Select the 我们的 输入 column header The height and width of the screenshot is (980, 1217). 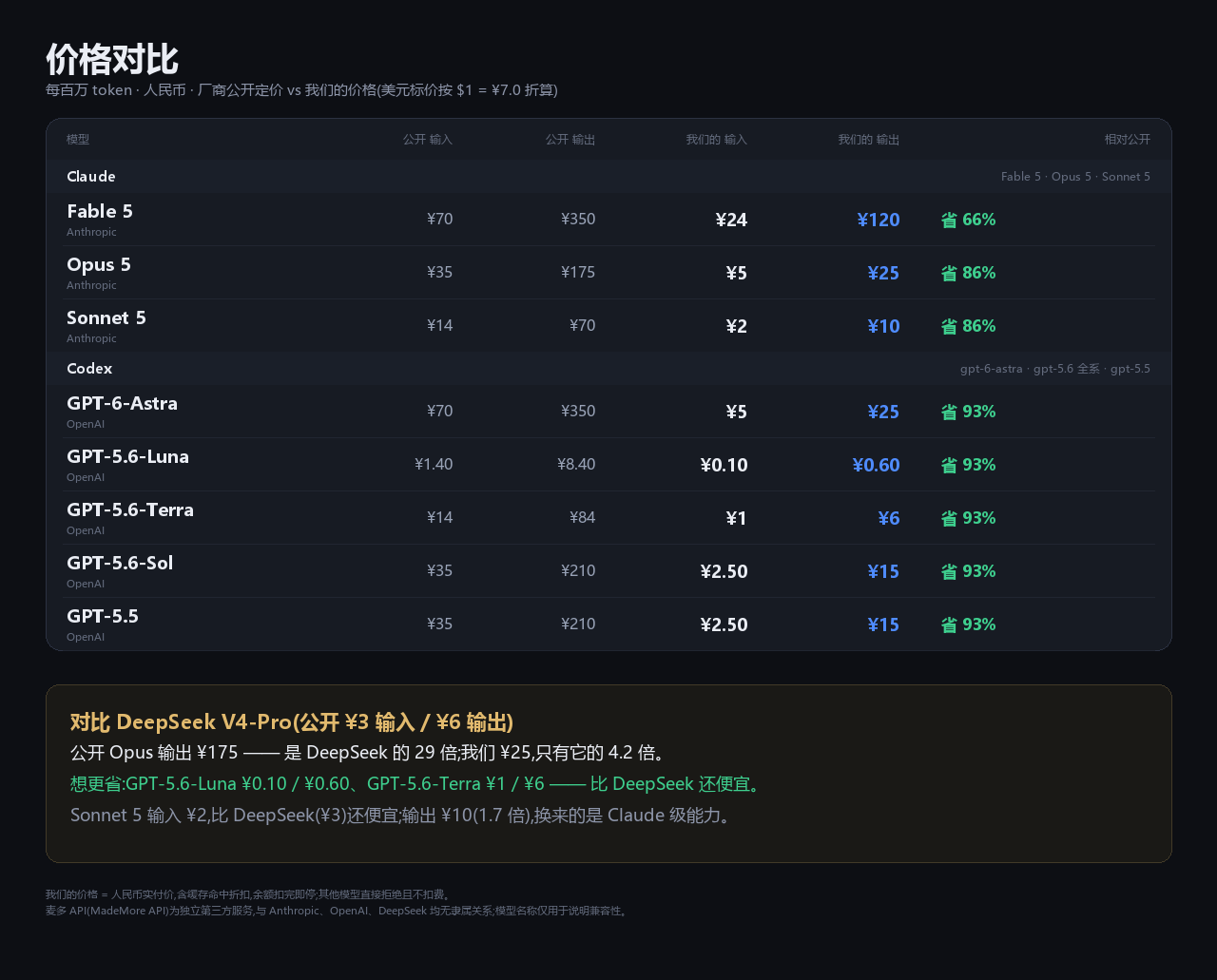click(717, 140)
